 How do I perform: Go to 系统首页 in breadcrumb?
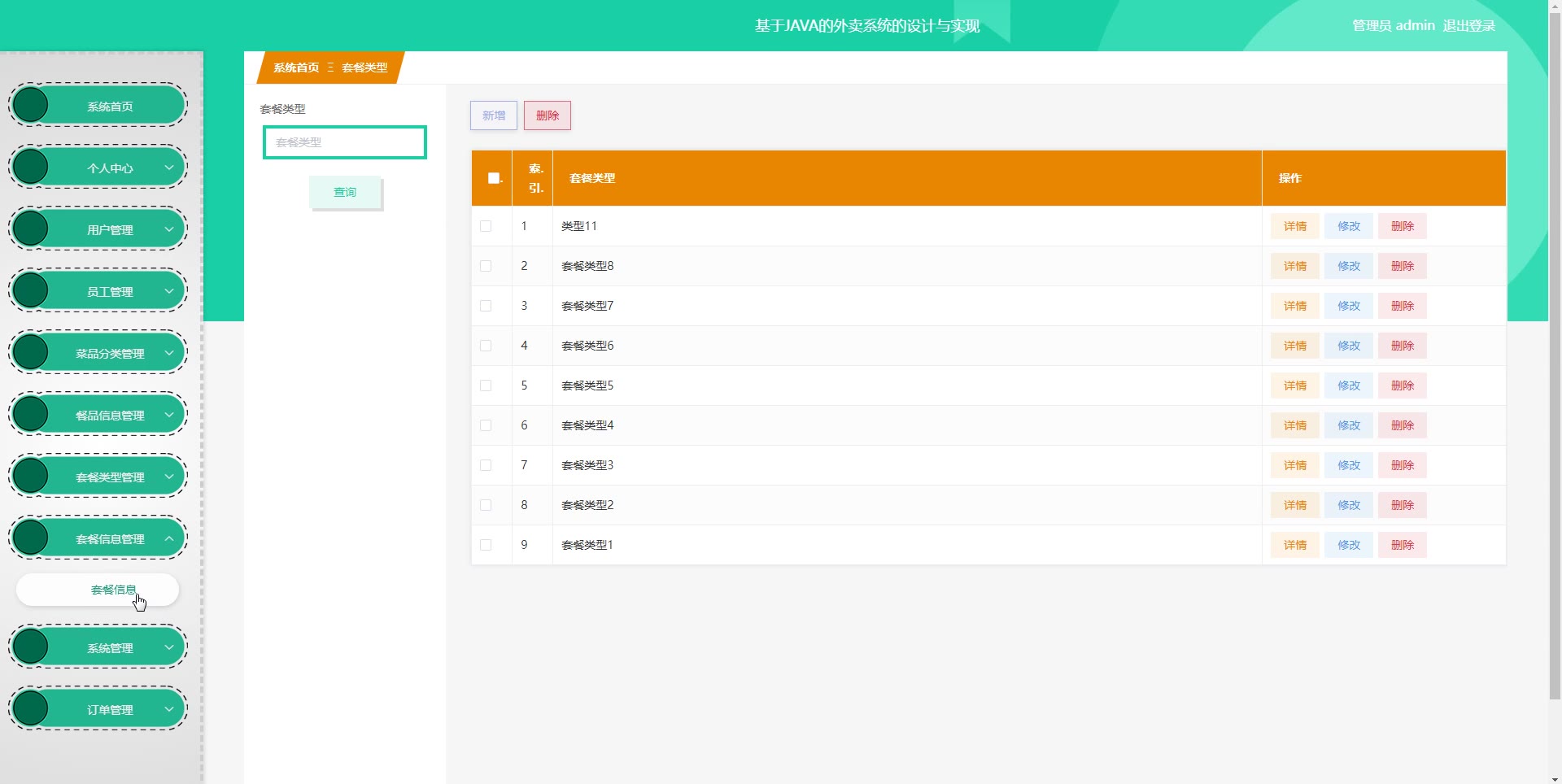click(296, 68)
